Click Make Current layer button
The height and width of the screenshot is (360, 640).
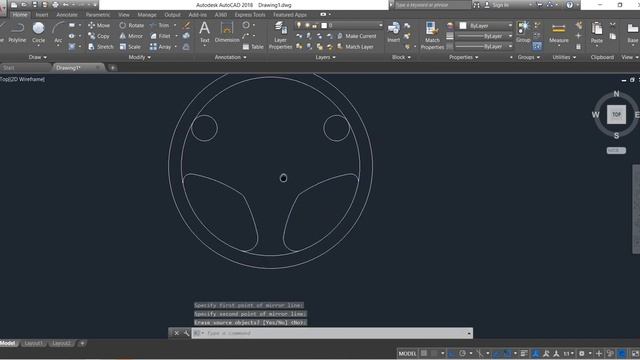[x=356, y=36]
